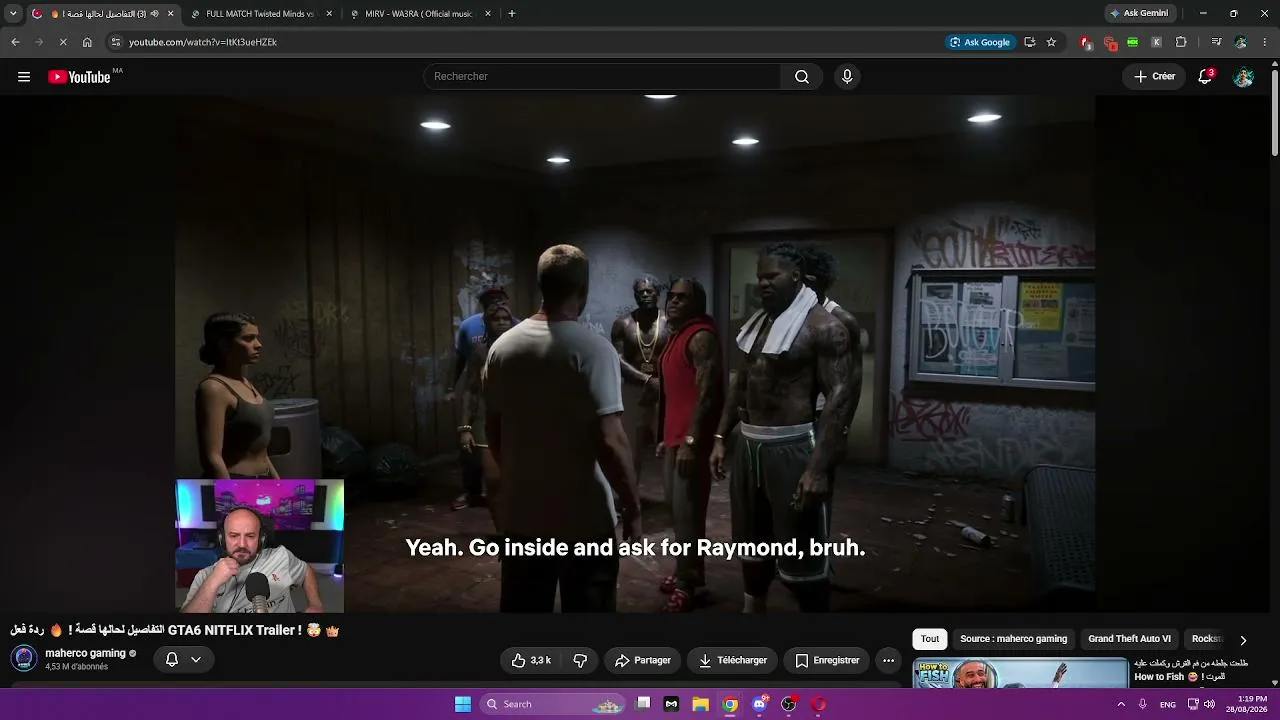Show hidden system tray icons
Viewport: 1280px width, 720px height.
(x=1120, y=704)
